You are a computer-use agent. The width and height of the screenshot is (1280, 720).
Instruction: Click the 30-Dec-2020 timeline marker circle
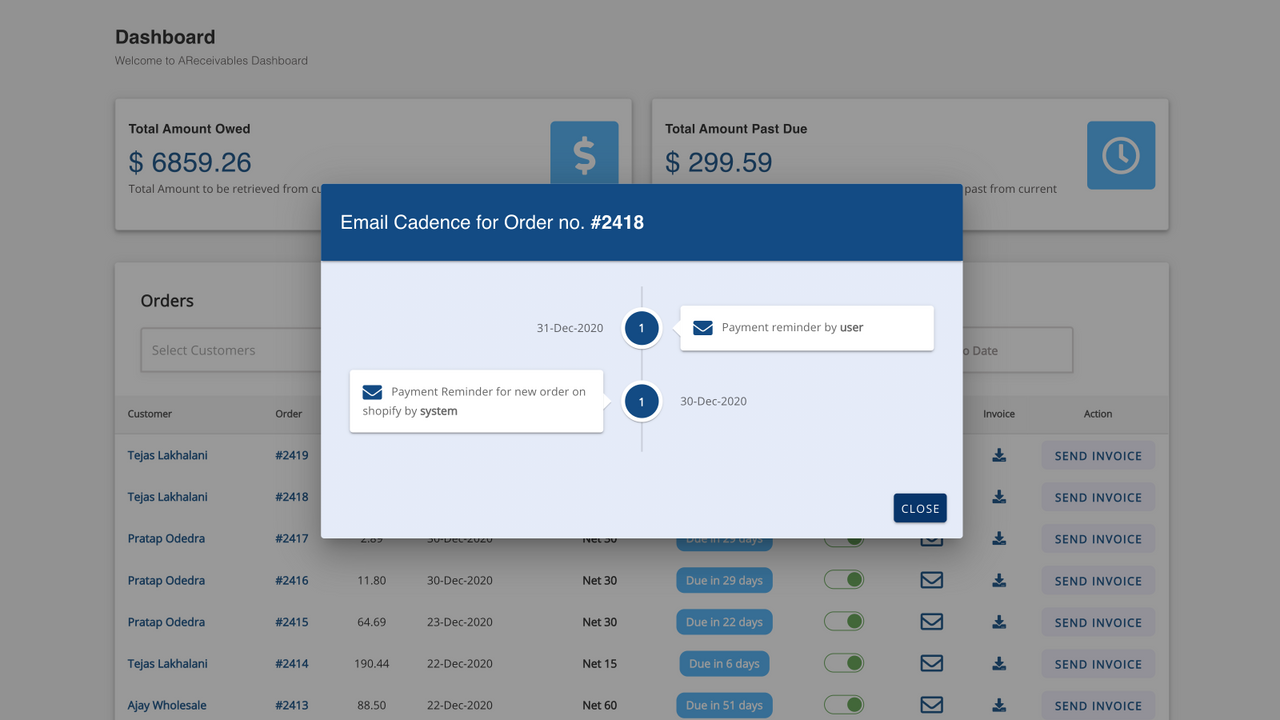coord(641,401)
